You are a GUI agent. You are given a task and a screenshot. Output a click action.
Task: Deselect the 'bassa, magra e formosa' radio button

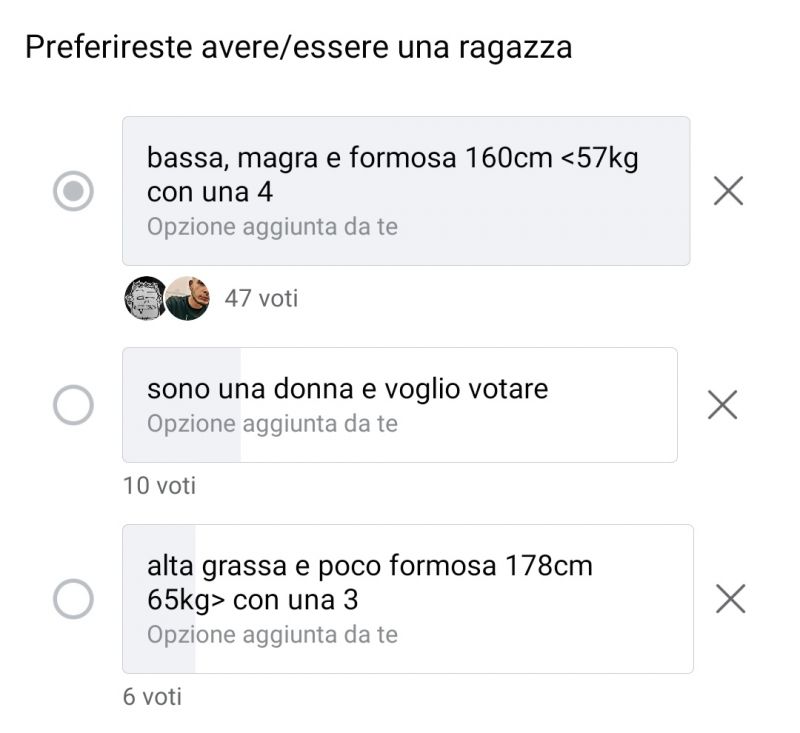coord(73,191)
